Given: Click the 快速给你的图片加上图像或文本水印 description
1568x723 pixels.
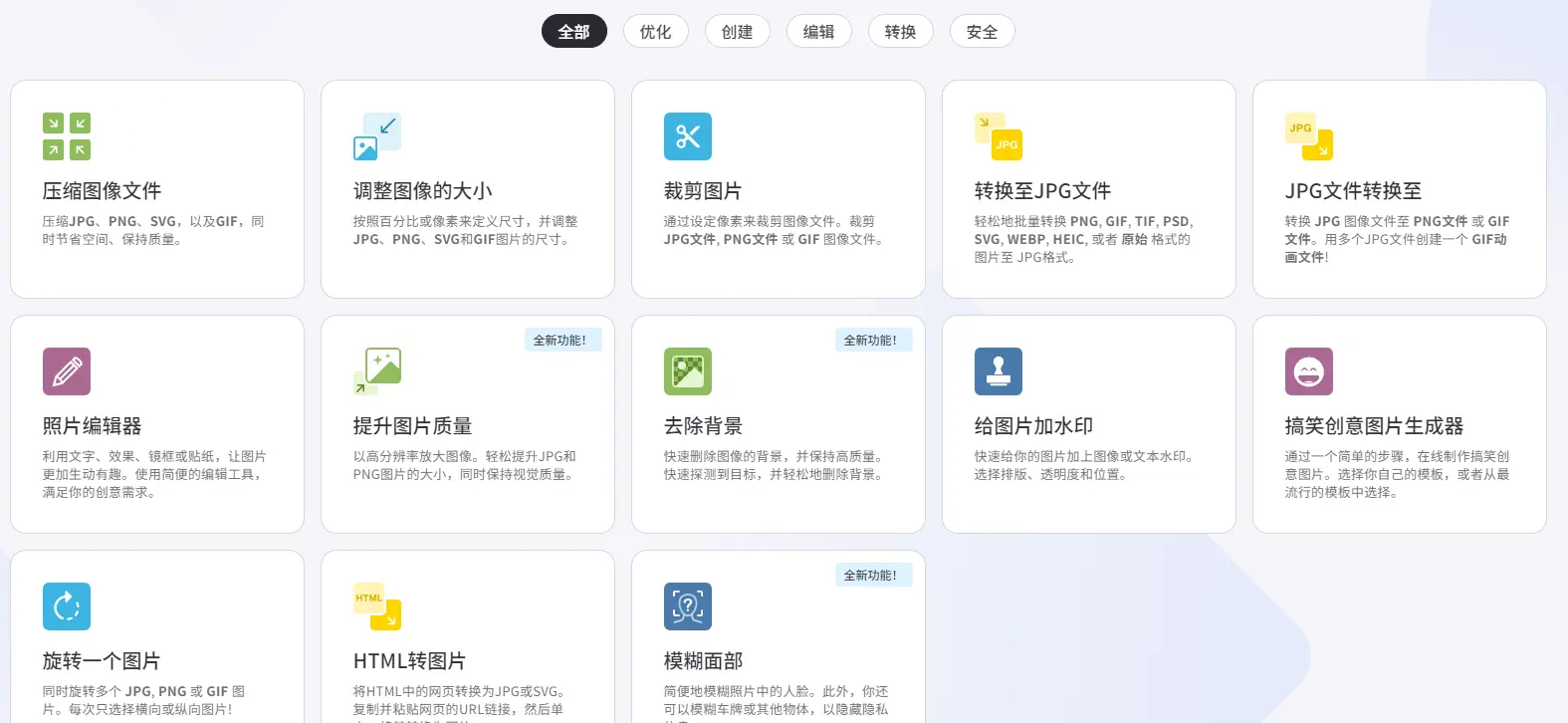Looking at the screenshot, I should (1084, 465).
